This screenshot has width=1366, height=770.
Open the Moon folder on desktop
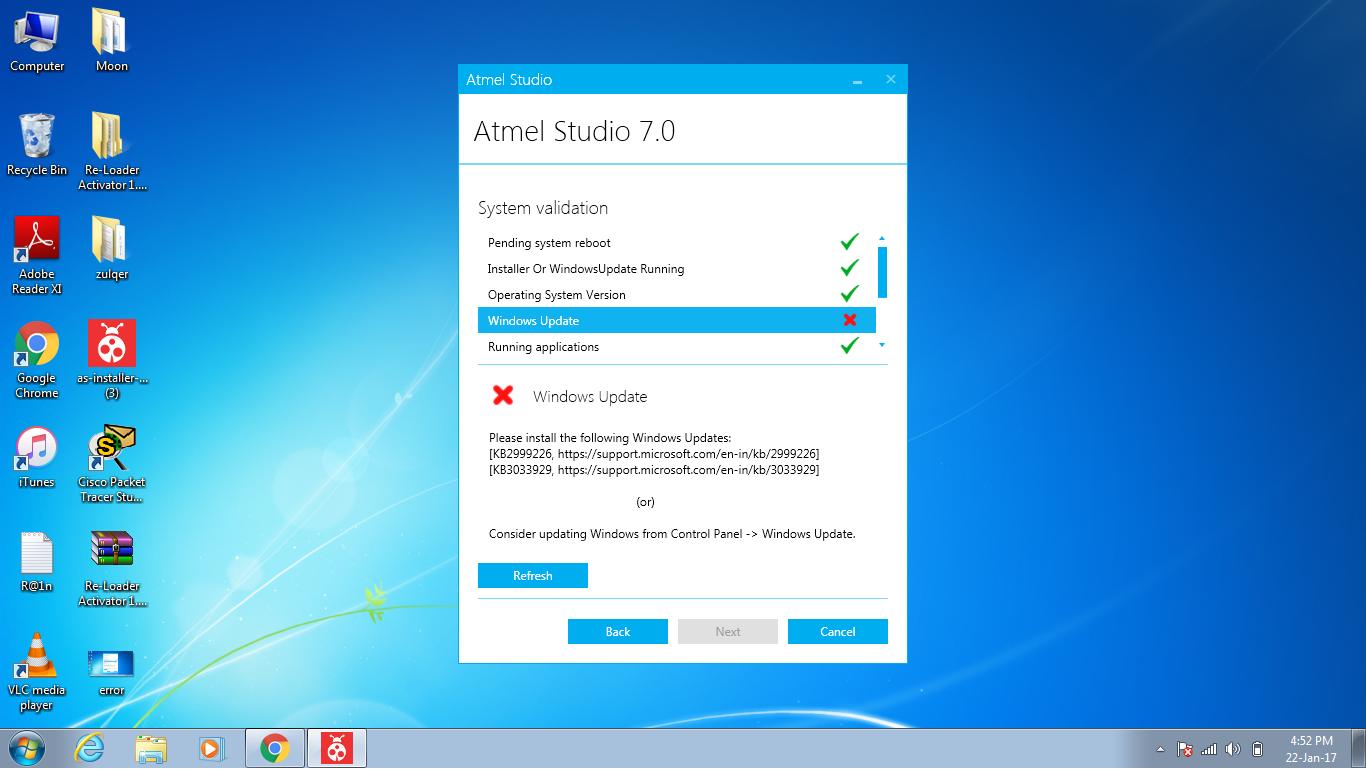coord(111,40)
